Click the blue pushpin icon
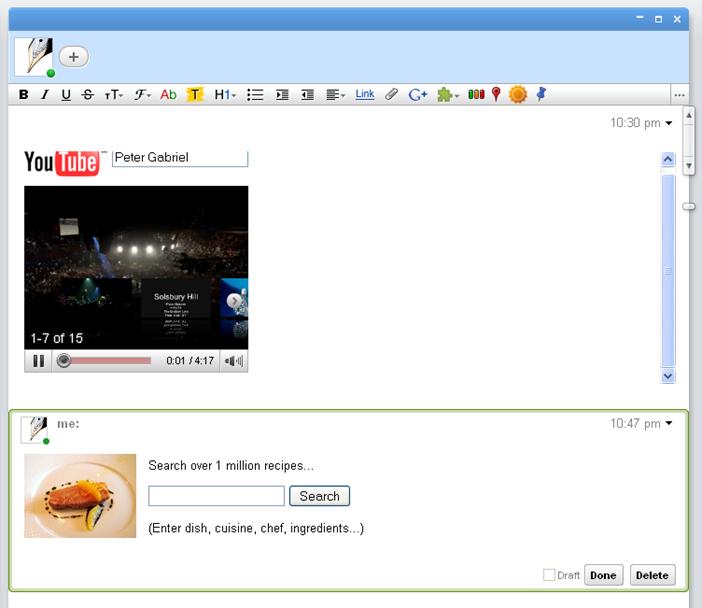702x608 pixels. pyautogui.click(x=541, y=94)
